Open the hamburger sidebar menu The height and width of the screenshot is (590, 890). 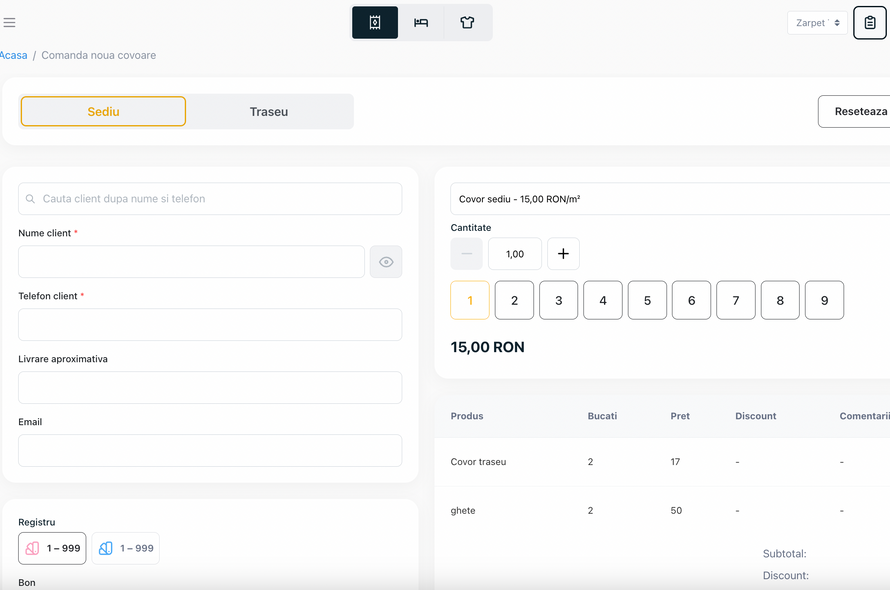(x=9, y=23)
